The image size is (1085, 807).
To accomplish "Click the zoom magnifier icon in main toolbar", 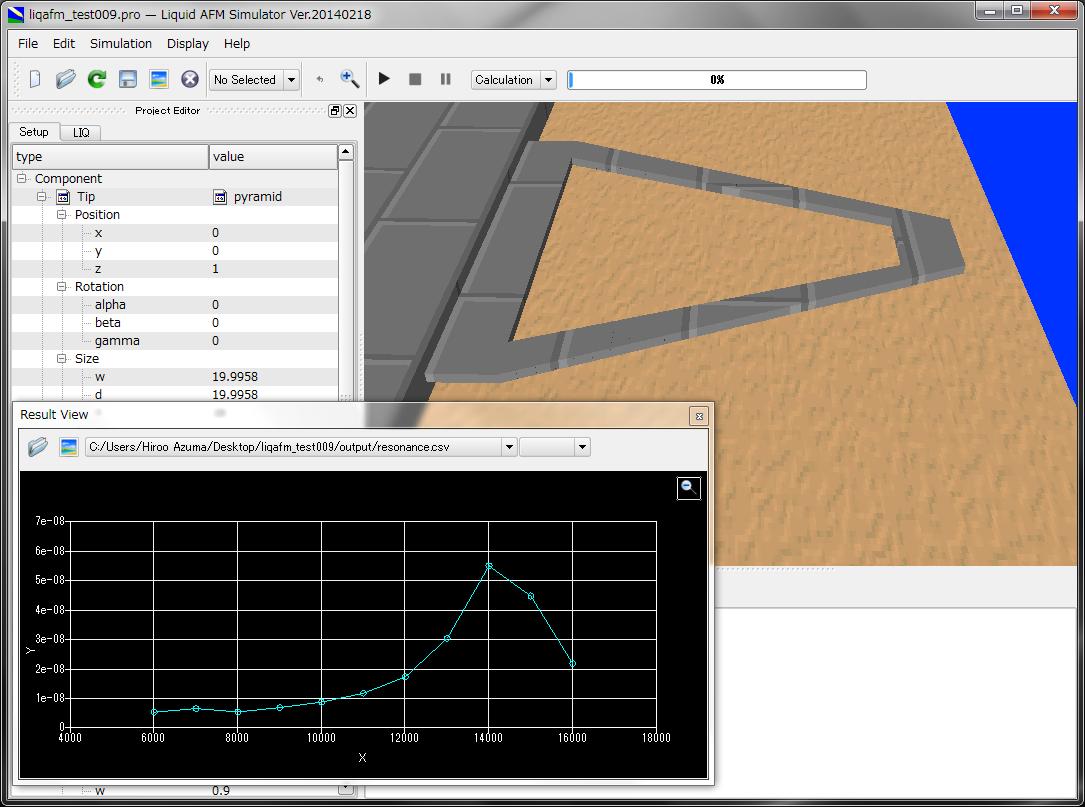I will [349, 79].
